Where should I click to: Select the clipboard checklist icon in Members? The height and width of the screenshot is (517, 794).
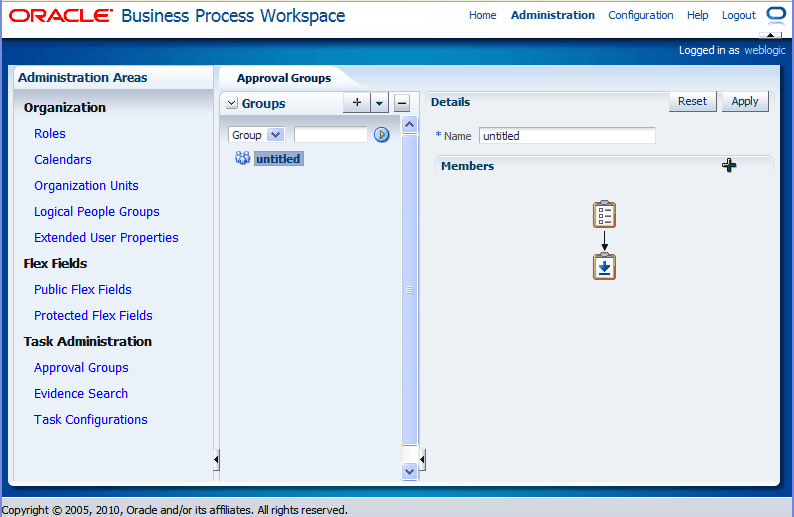[x=604, y=214]
